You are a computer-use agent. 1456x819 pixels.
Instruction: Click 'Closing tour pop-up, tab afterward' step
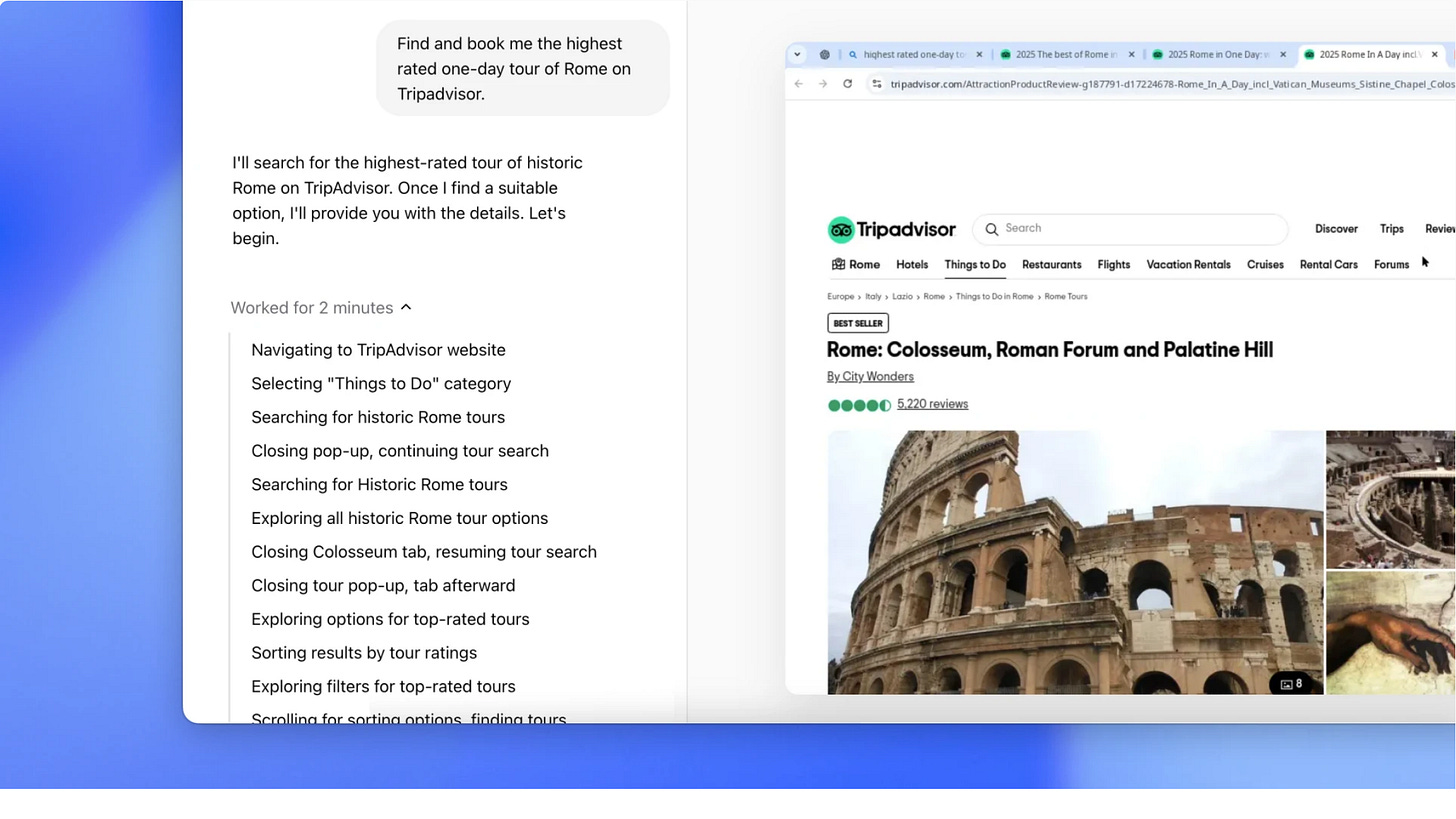383,586
